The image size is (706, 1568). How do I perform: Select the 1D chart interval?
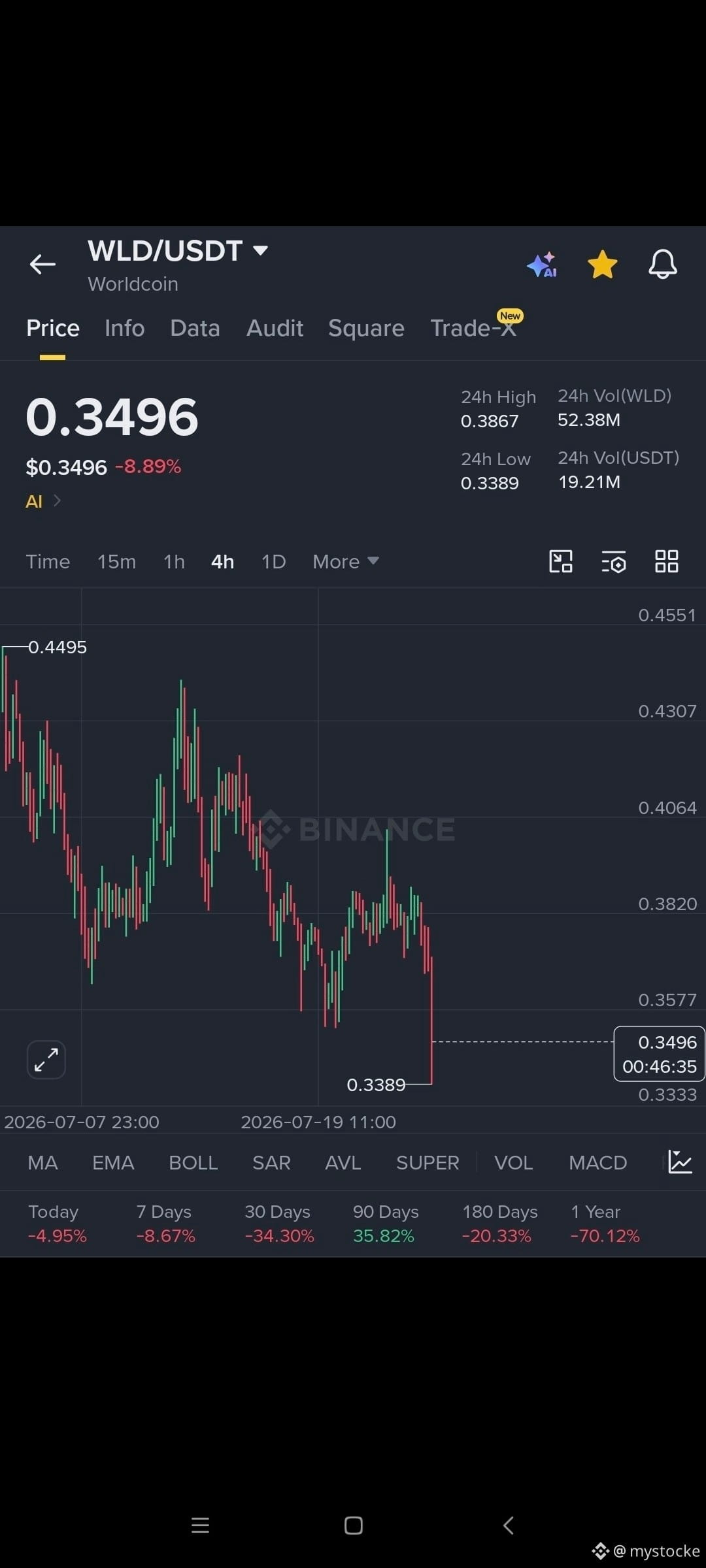[273, 562]
